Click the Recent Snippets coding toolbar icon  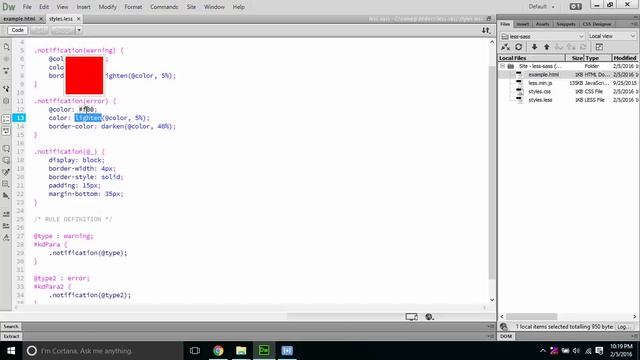point(6,184)
